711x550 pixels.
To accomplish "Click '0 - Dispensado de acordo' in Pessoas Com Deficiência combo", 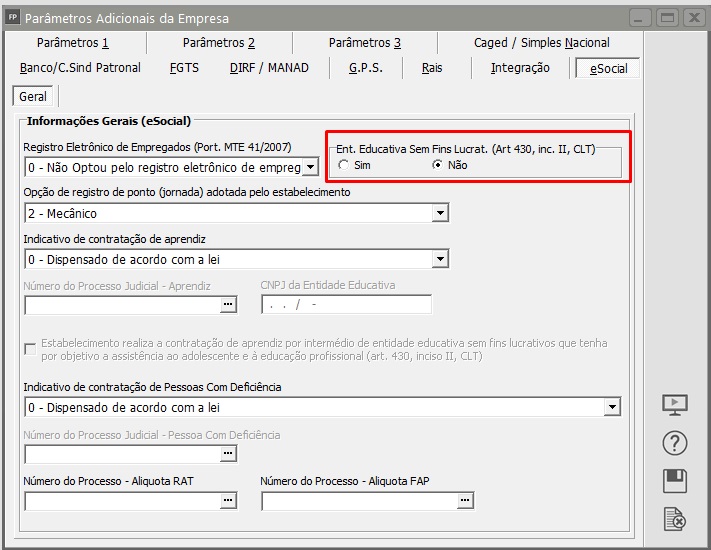I will point(124,407).
